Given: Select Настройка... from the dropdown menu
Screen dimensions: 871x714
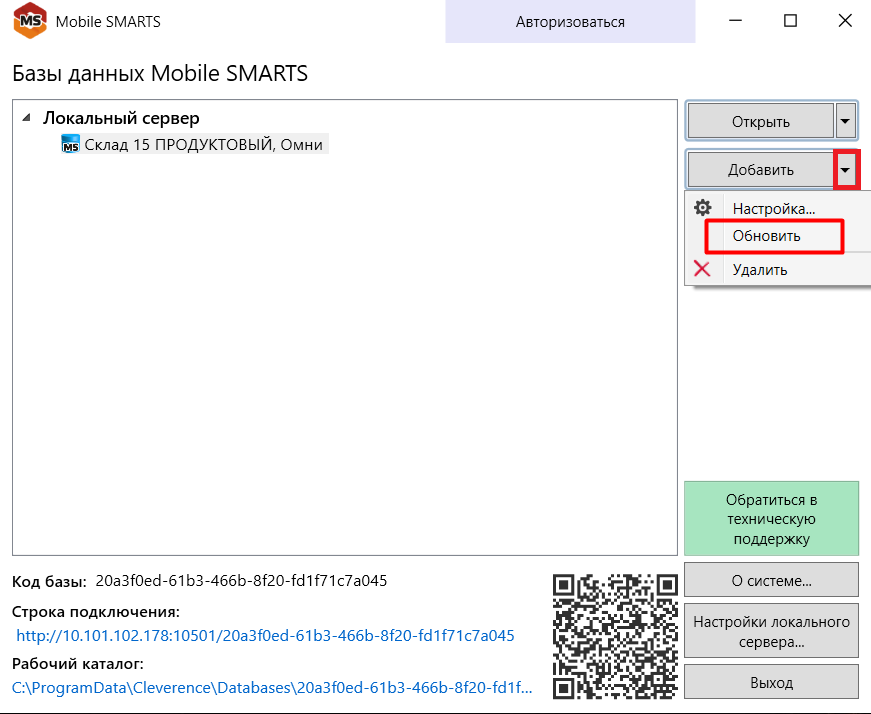Looking at the screenshot, I should tap(773, 209).
